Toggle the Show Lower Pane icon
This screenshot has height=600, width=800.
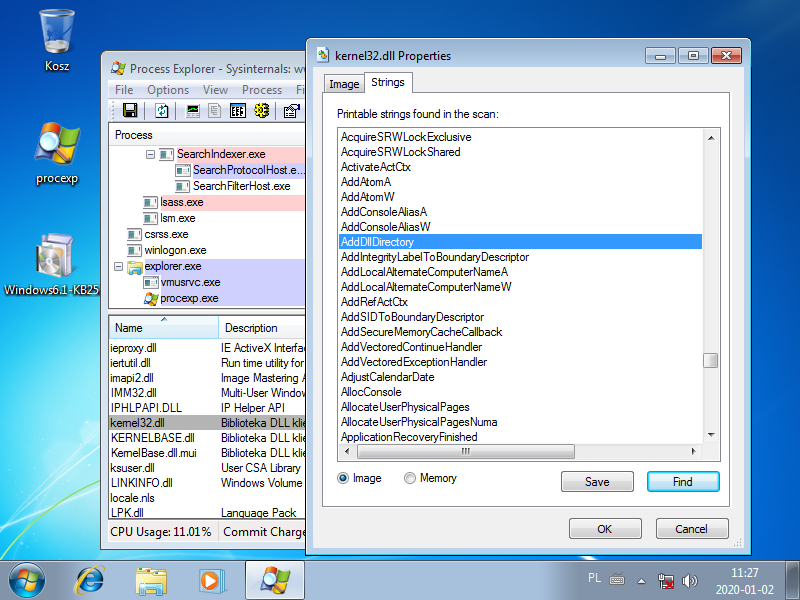point(237,111)
